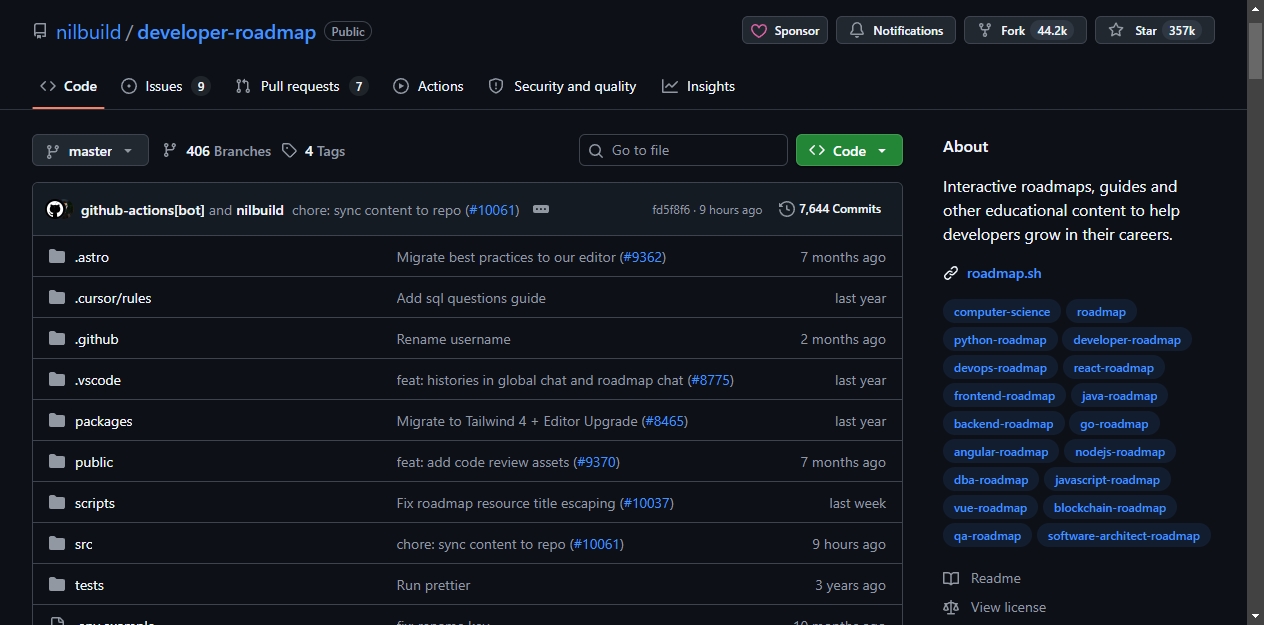Click the page vertical scrollbar thumb
Viewport: 1264px width, 625px height.
coord(1255,50)
